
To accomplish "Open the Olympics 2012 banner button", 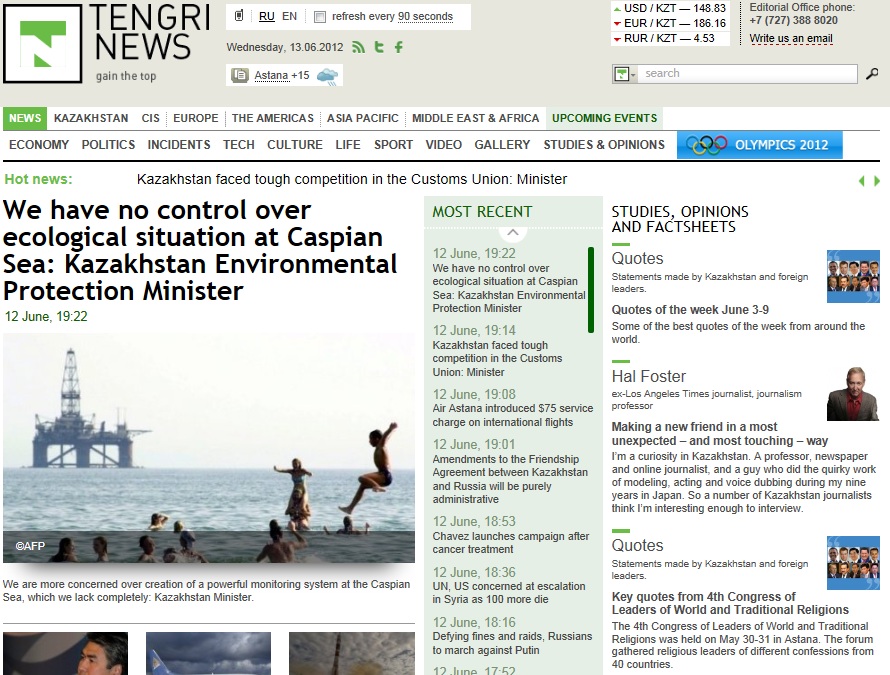I will coord(760,145).
